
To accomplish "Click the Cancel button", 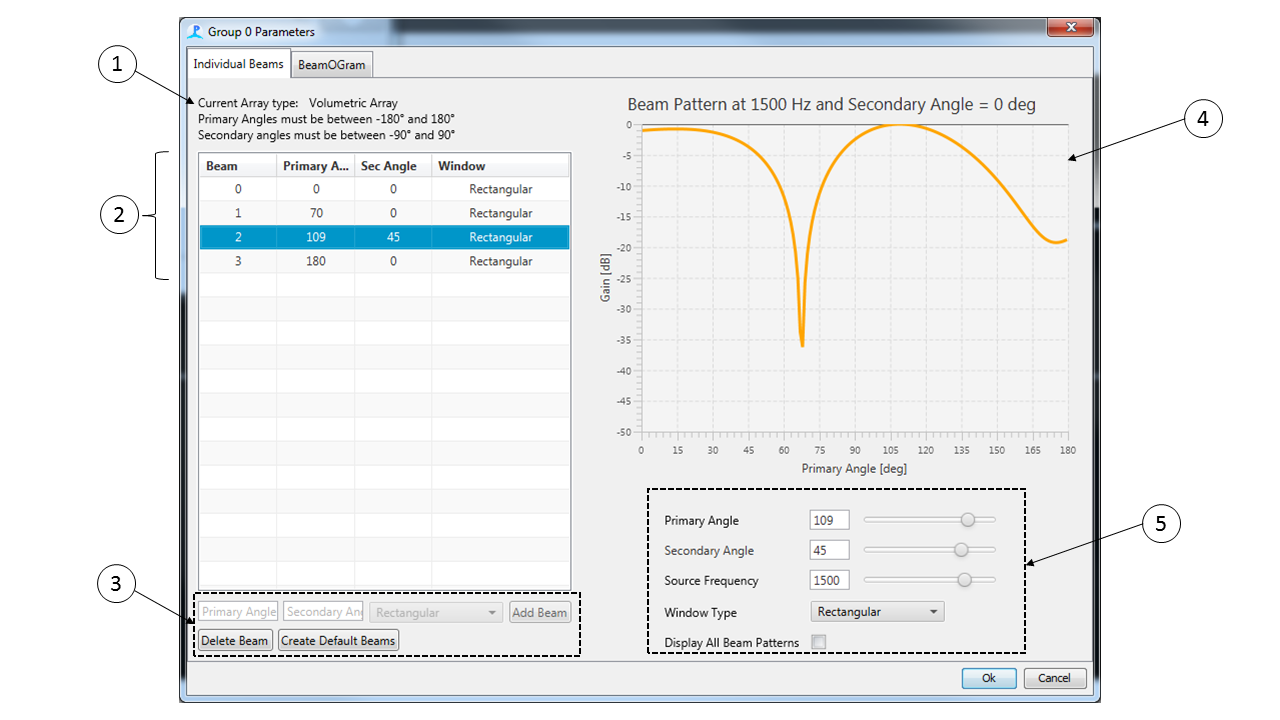I will pos(1054,678).
